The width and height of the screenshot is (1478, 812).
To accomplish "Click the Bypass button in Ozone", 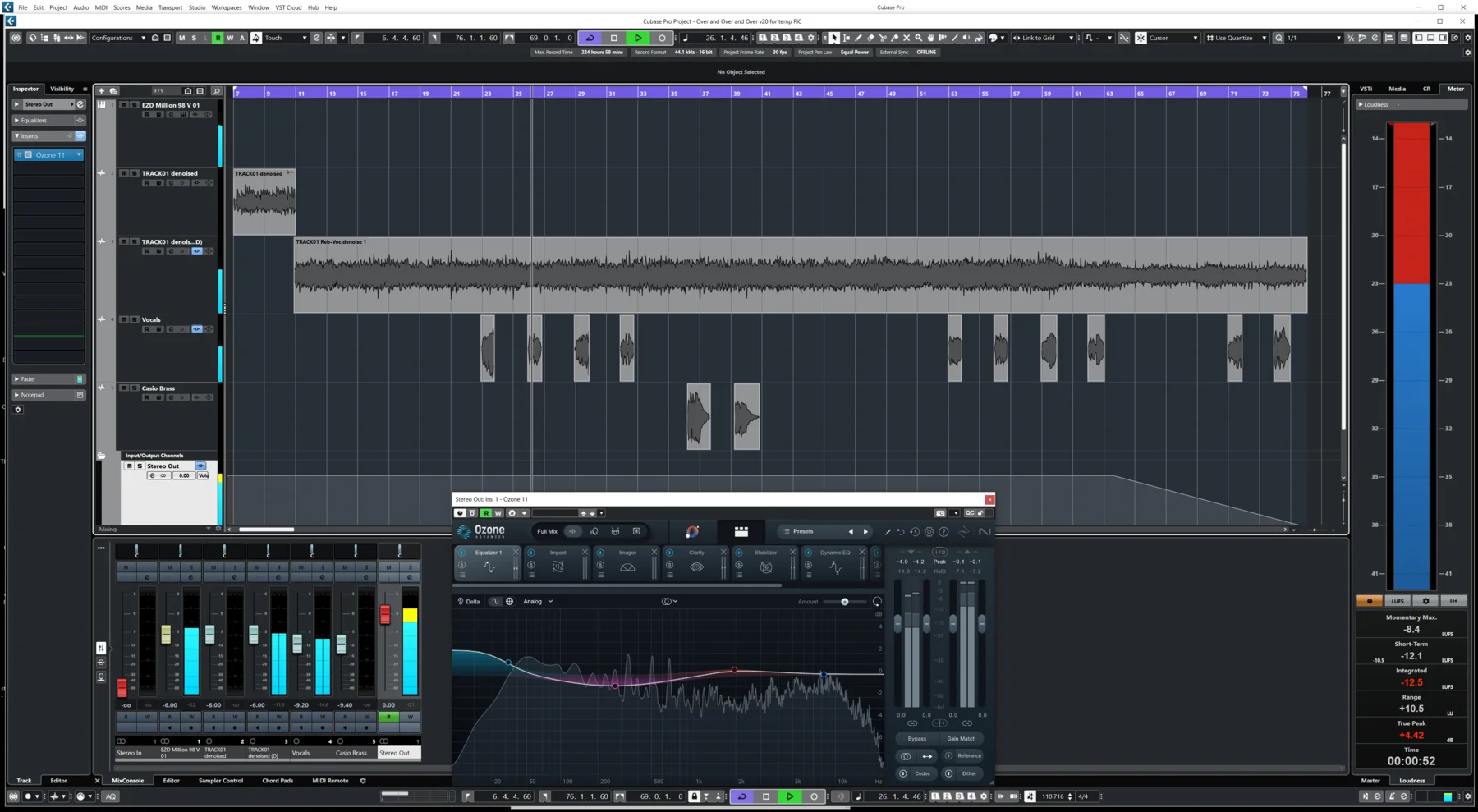I will pos(916,738).
